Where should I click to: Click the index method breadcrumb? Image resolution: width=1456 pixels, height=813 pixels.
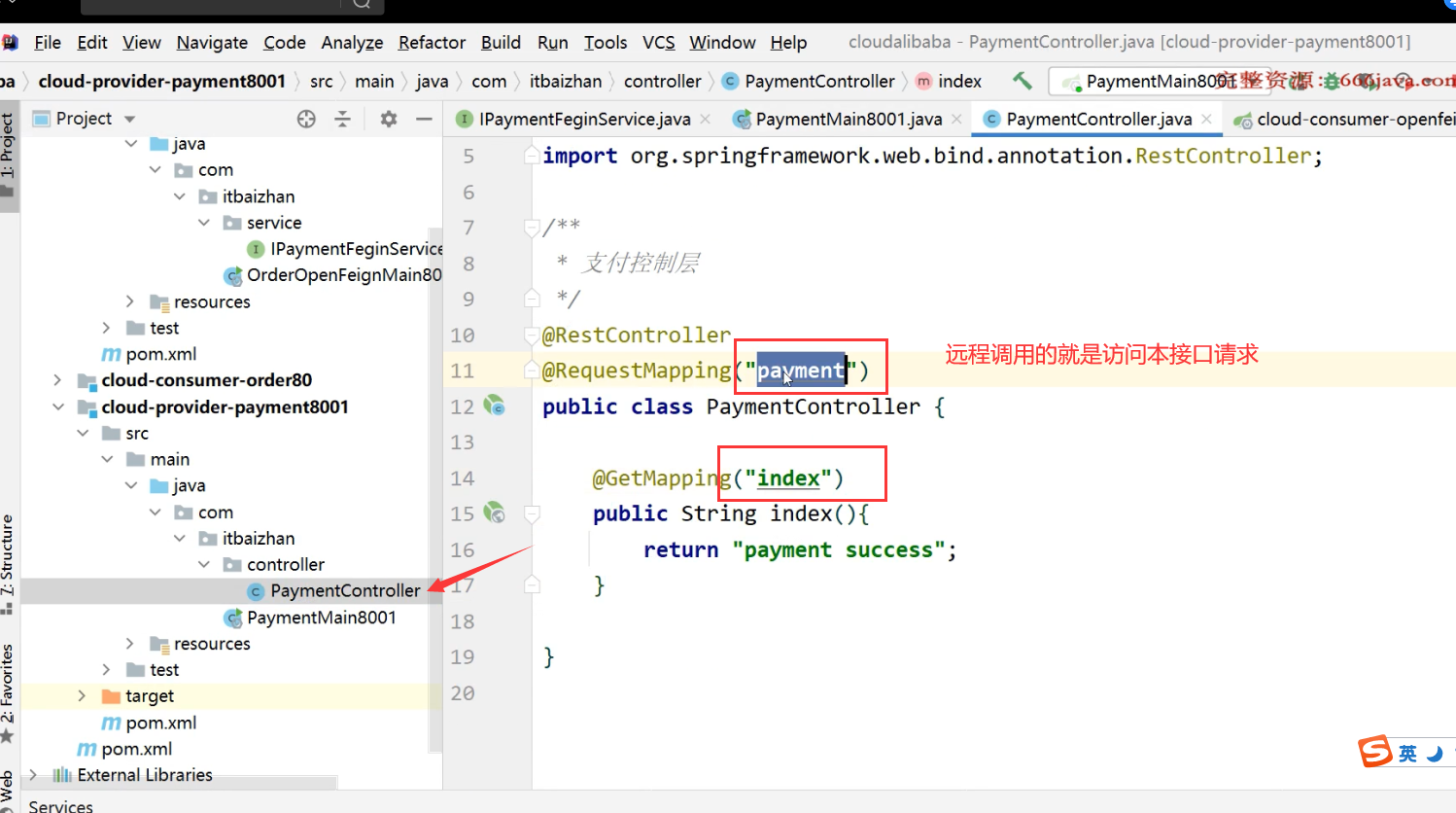pos(949,82)
